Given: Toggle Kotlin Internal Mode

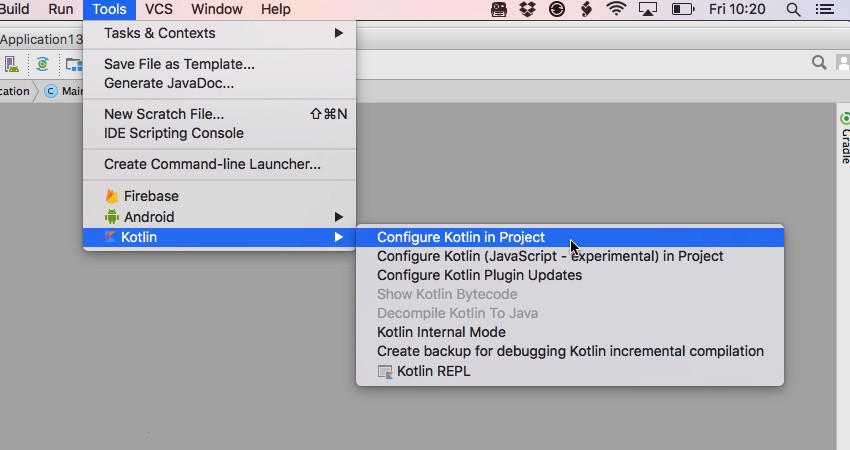Looking at the screenshot, I should click(x=570, y=332).
